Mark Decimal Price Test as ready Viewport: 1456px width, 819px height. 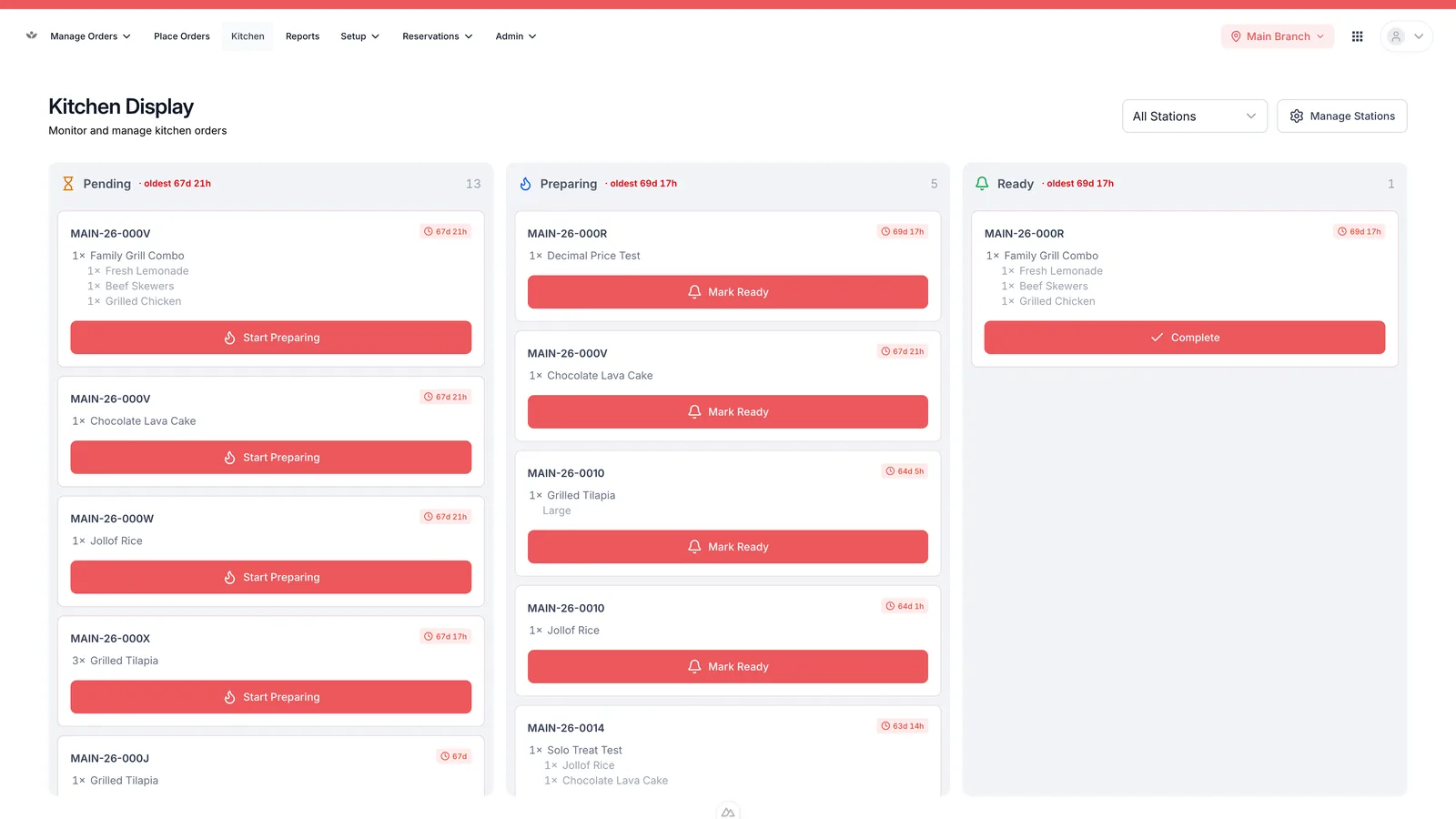[x=728, y=292]
